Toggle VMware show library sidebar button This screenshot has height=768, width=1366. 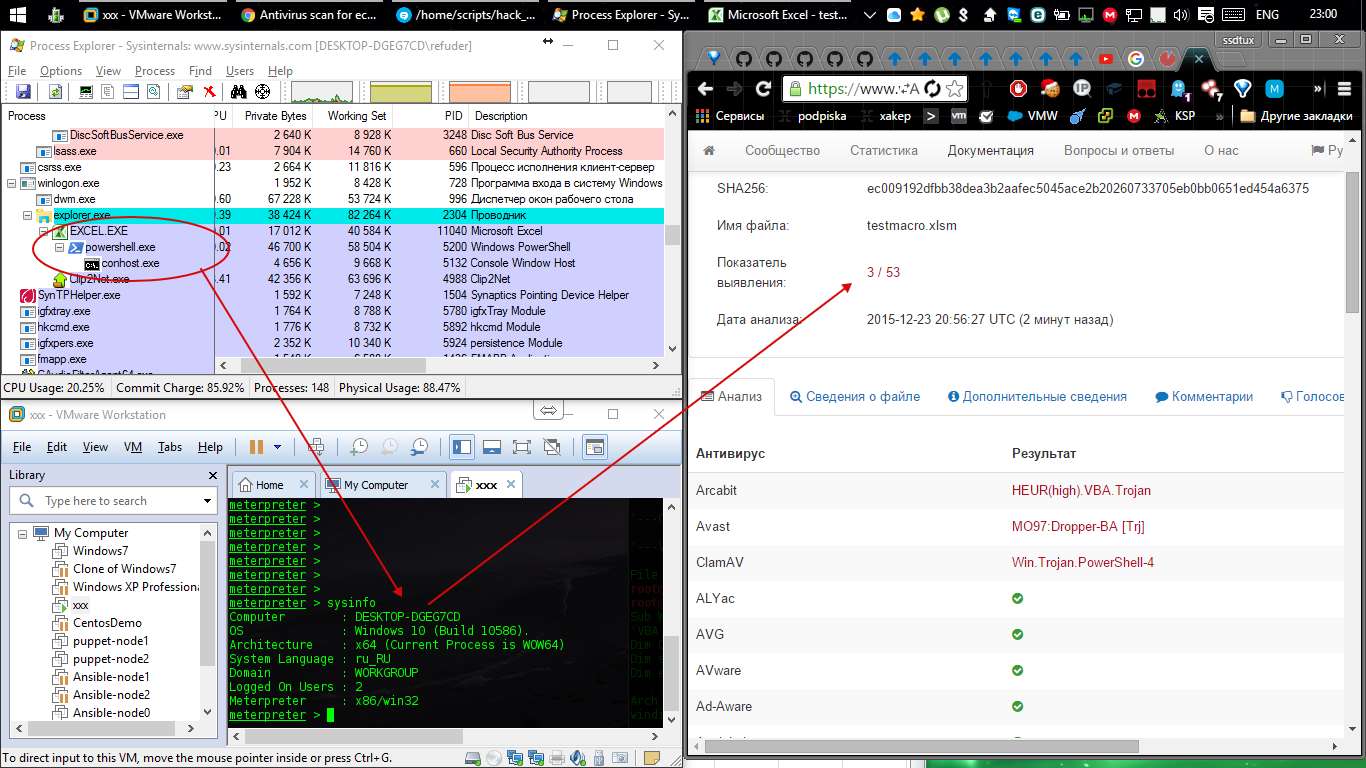pyautogui.click(x=462, y=447)
